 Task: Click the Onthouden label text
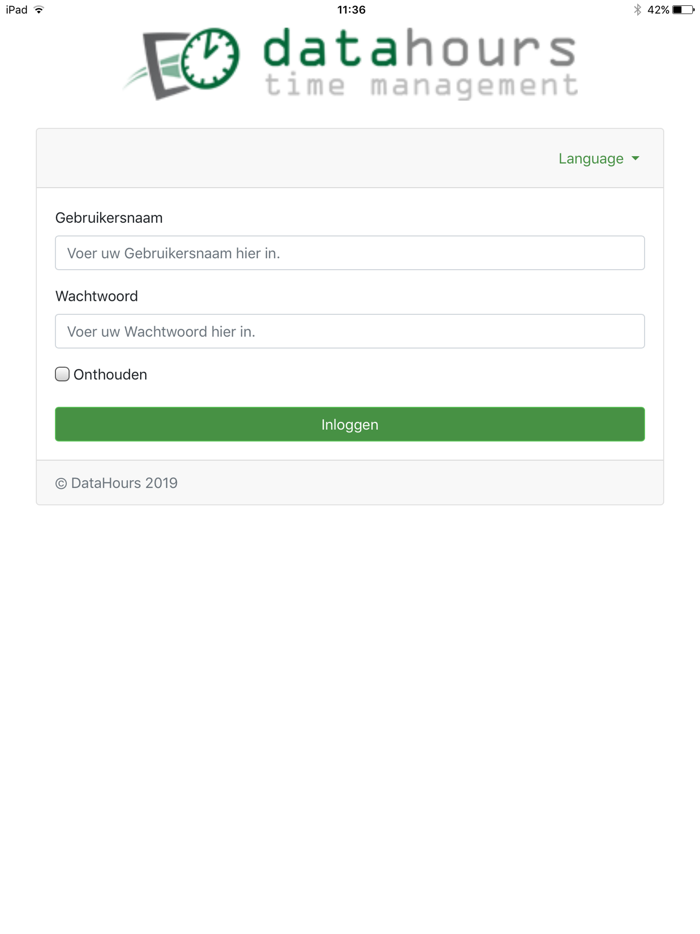[x=110, y=375]
